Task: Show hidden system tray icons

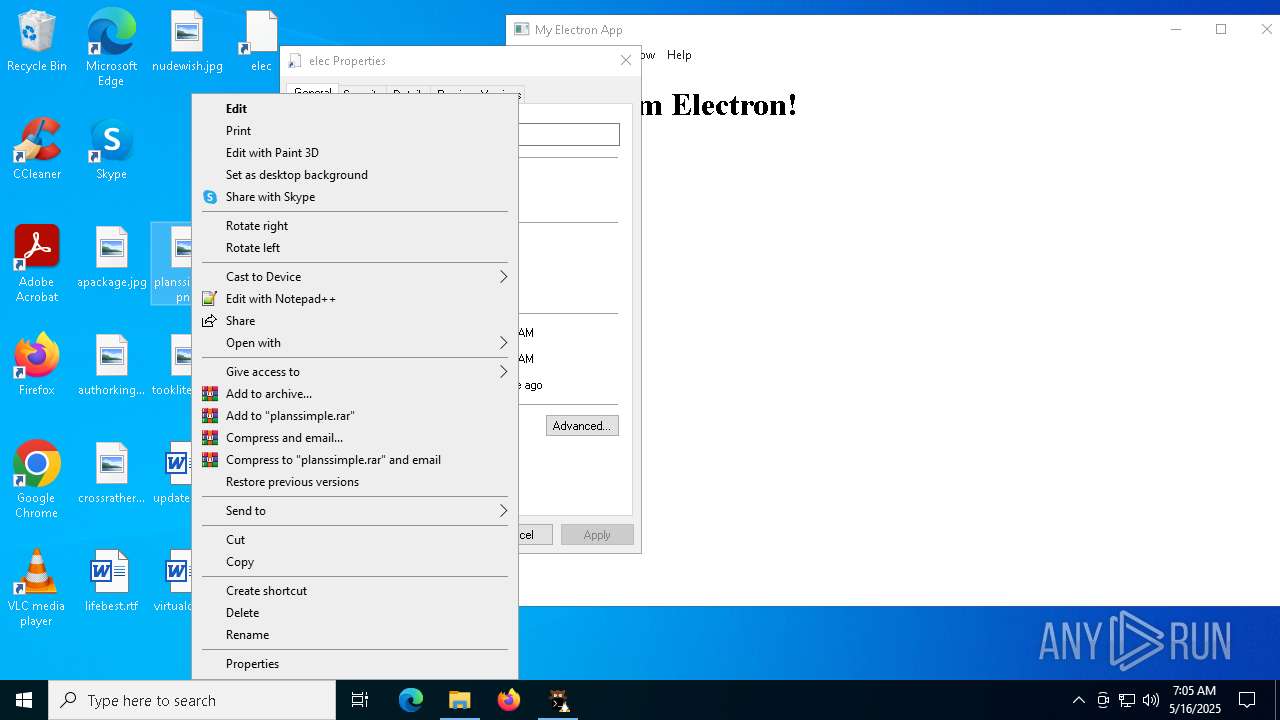Action: pyautogui.click(x=1078, y=700)
